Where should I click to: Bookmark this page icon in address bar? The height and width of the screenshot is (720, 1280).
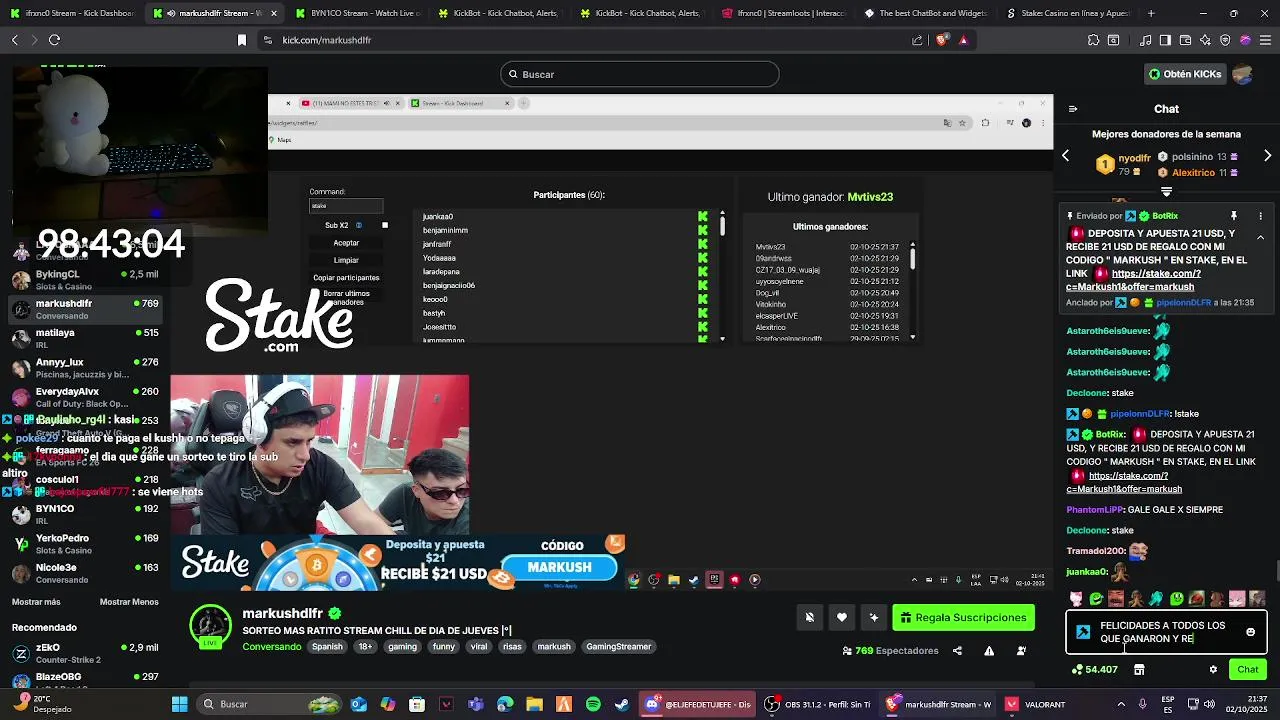241,40
